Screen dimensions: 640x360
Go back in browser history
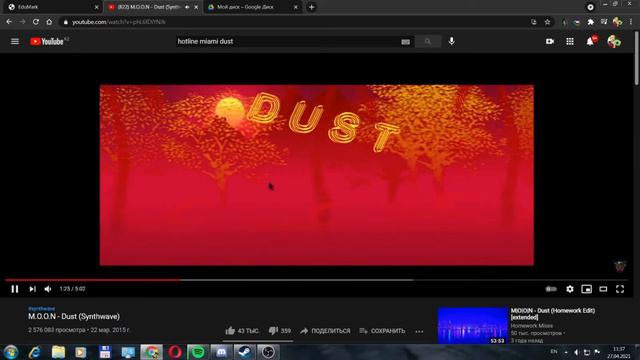[9, 22]
